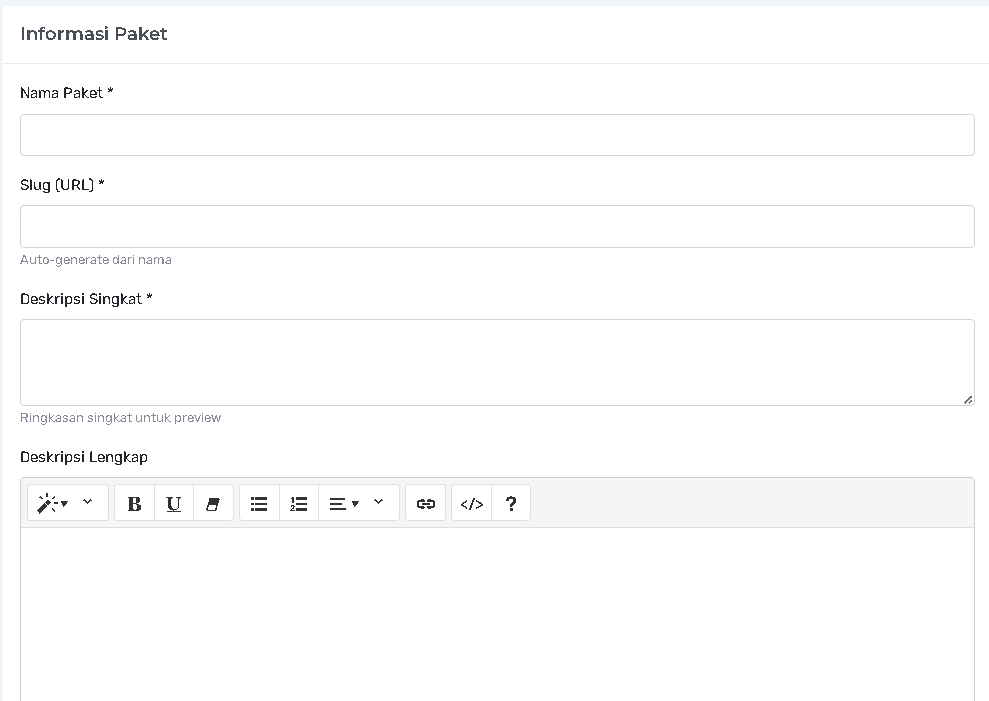
Task: Click the "Deskripsi Lengkap" label text
Action: 84,457
